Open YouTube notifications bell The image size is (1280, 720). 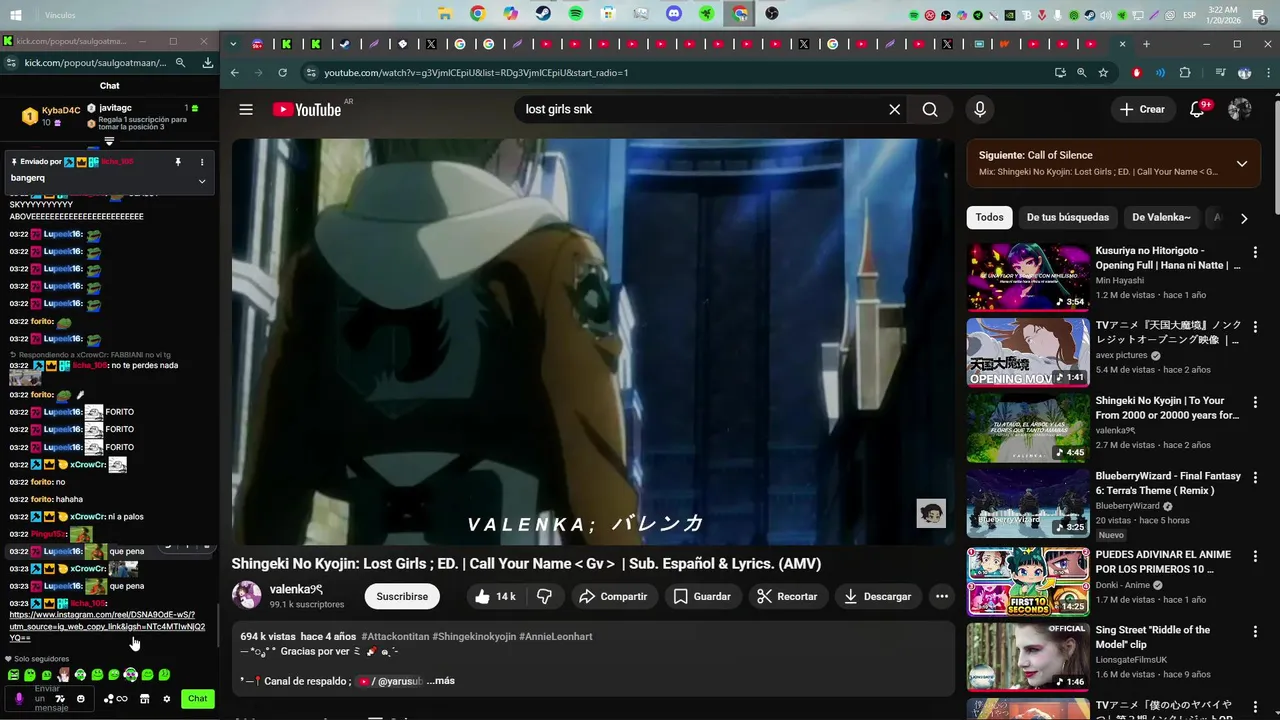[1197, 109]
